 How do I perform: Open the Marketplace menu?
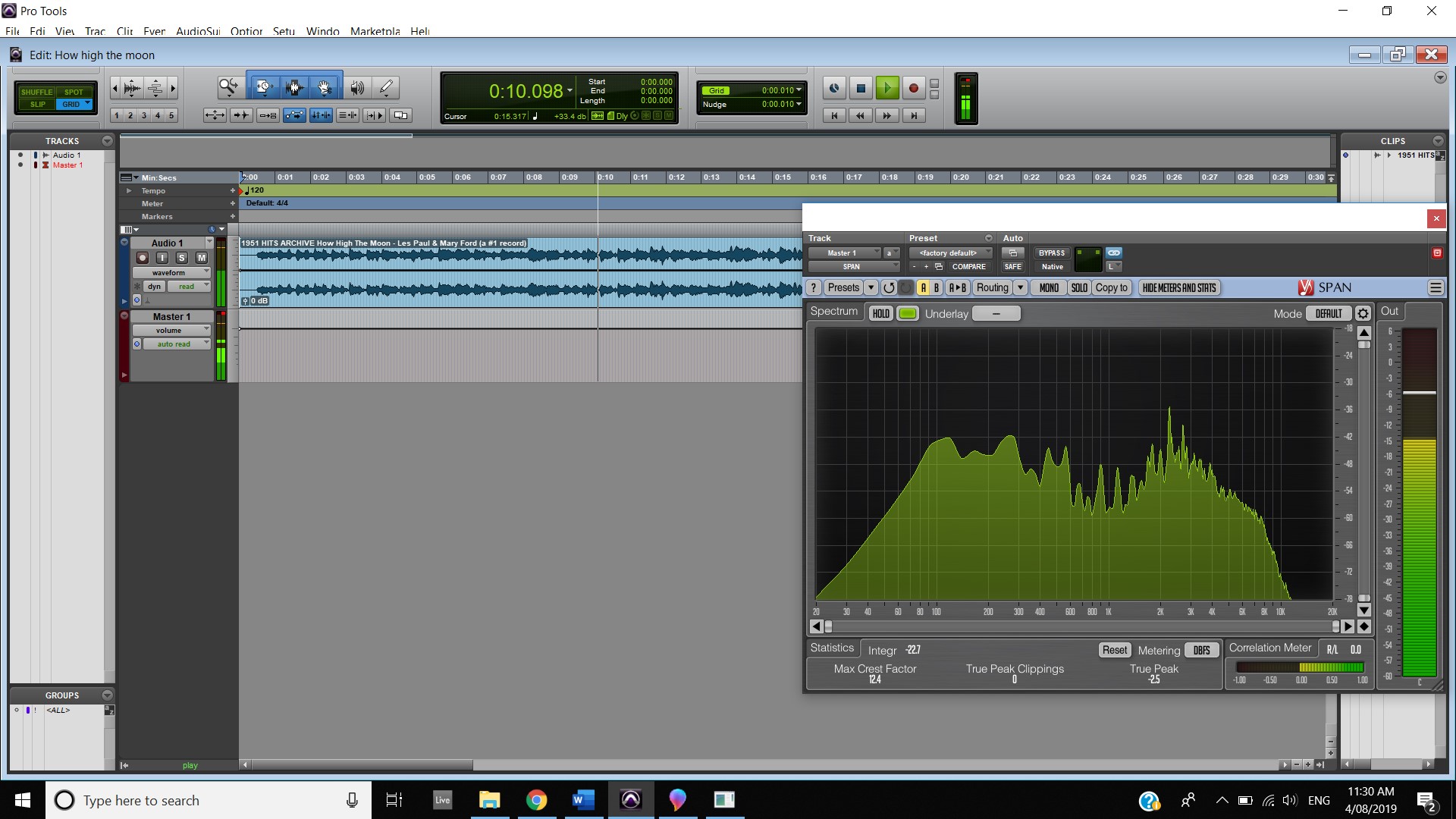375,31
